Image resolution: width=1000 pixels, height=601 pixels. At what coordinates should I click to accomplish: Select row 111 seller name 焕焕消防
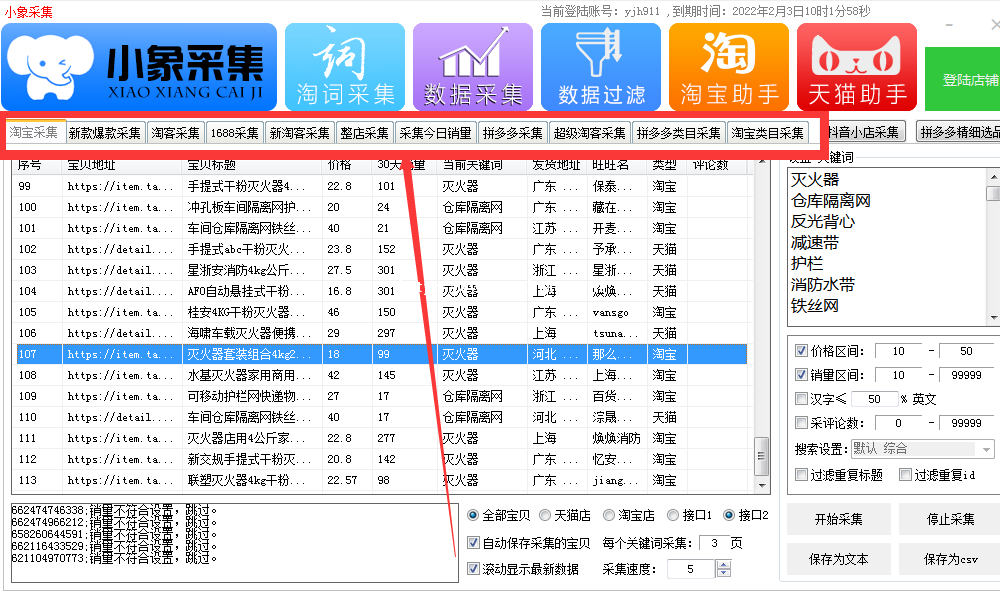[x=617, y=438]
